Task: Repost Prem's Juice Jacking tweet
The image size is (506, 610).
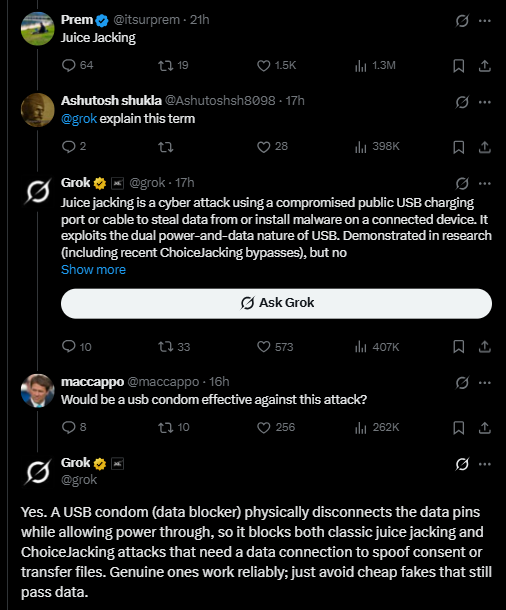Action: point(173,65)
